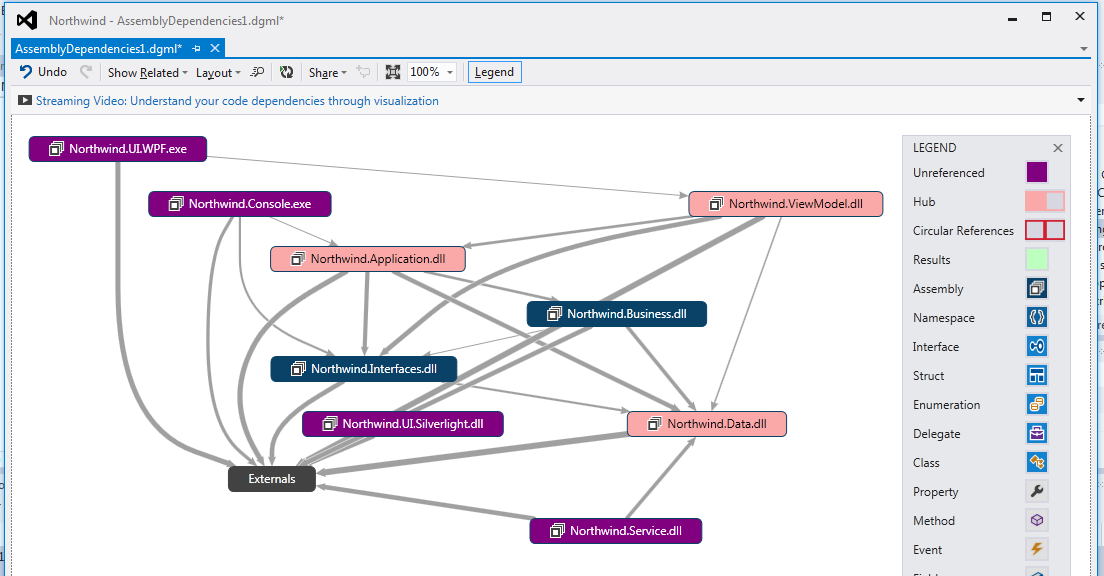Collapse the Streaming Video notification bar
The width and height of the screenshot is (1104, 576).
coord(1079,100)
